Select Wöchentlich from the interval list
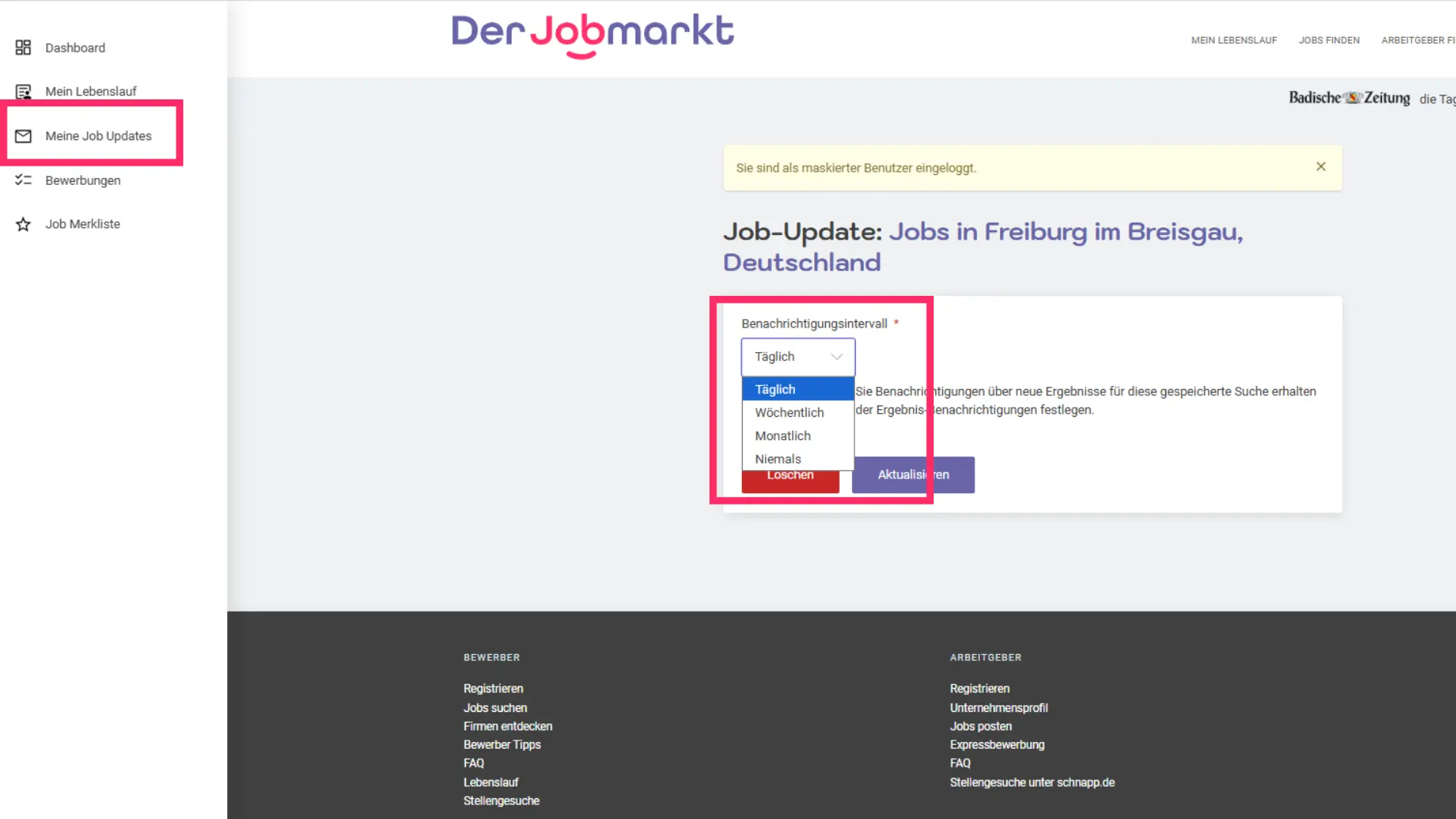The image size is (1456, 819). [x=797, y=412]
